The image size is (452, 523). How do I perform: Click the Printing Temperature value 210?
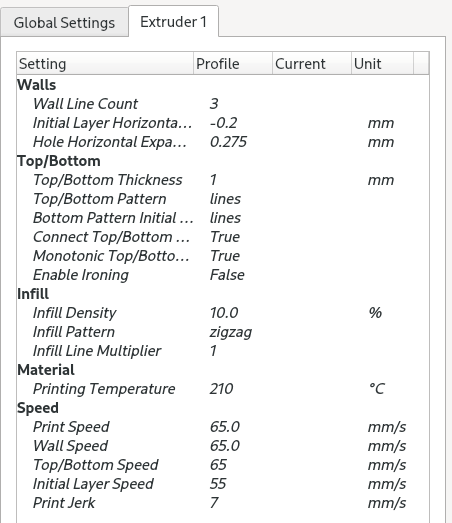point(221,389)
